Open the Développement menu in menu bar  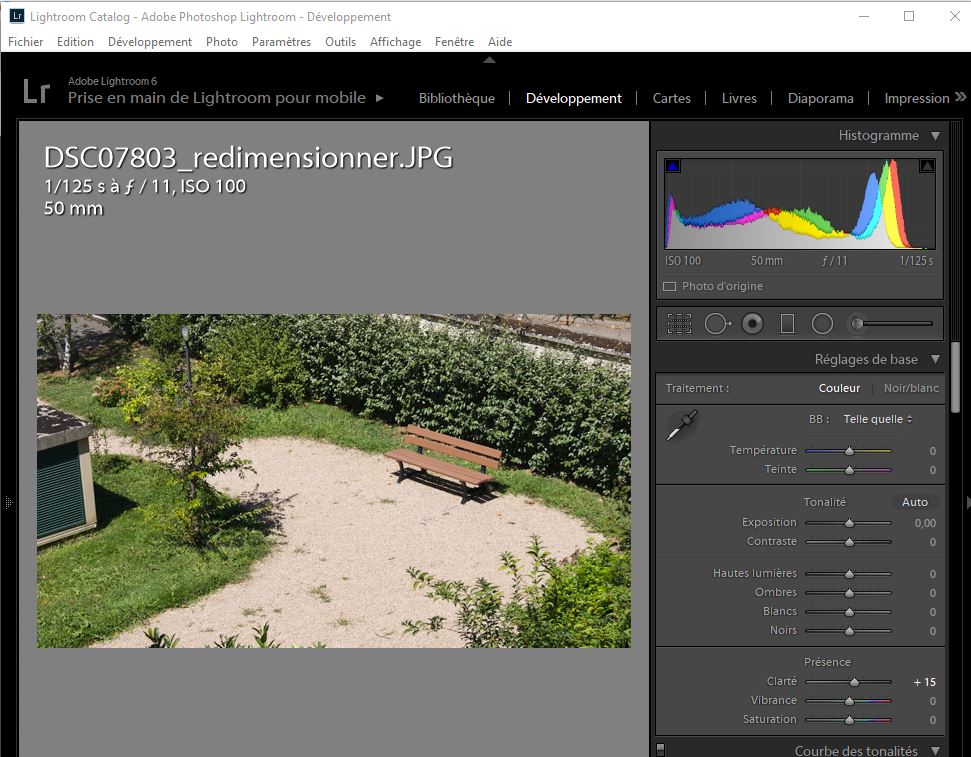(150, 42)
